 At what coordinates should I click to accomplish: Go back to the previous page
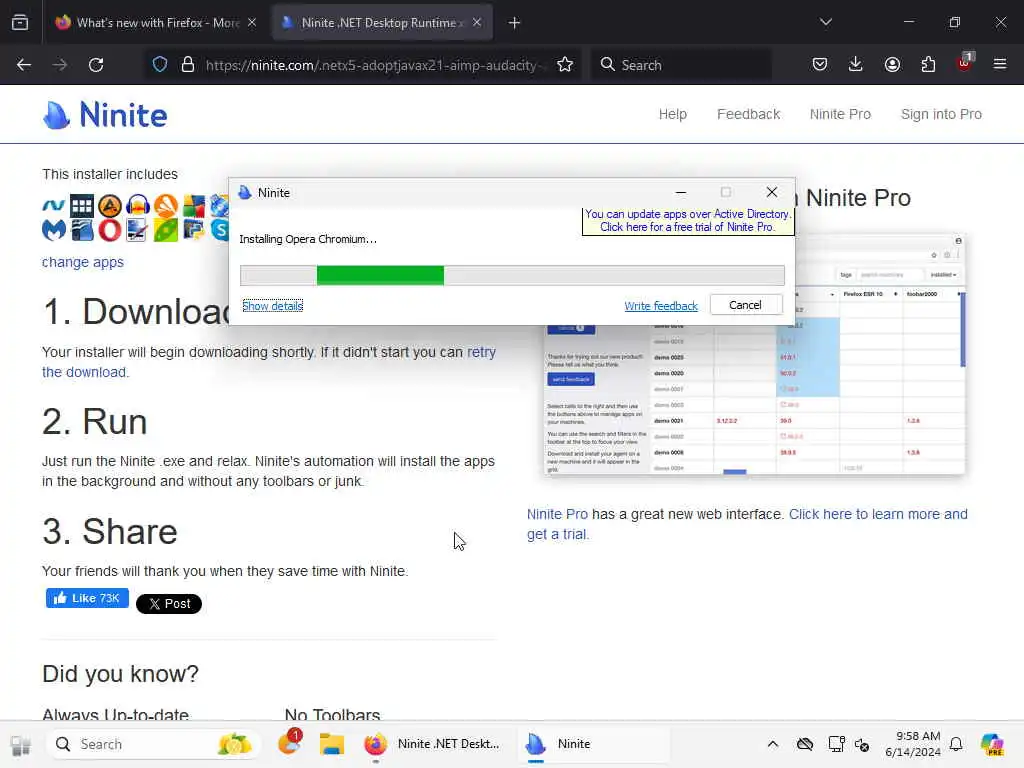click(x=24, y=65)
